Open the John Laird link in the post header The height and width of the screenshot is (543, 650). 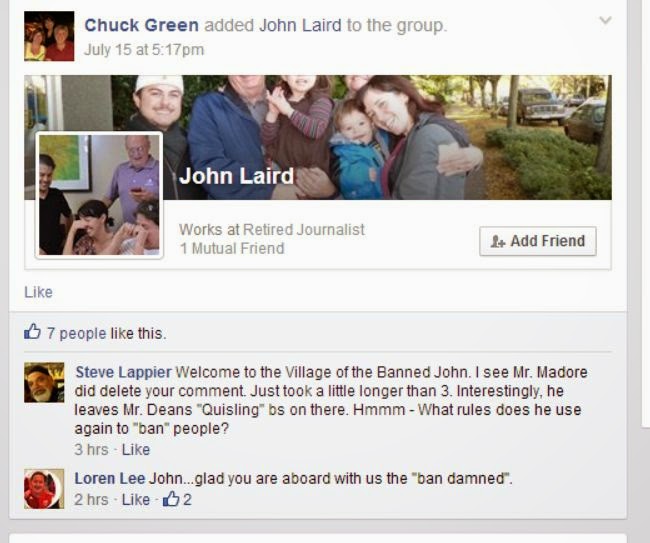click(x=300, y=25)
